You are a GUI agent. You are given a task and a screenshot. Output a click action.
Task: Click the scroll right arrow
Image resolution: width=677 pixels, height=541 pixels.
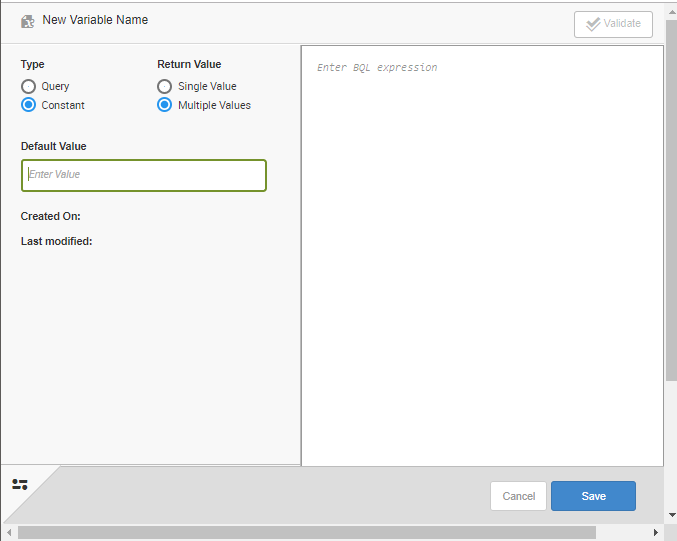655,533
